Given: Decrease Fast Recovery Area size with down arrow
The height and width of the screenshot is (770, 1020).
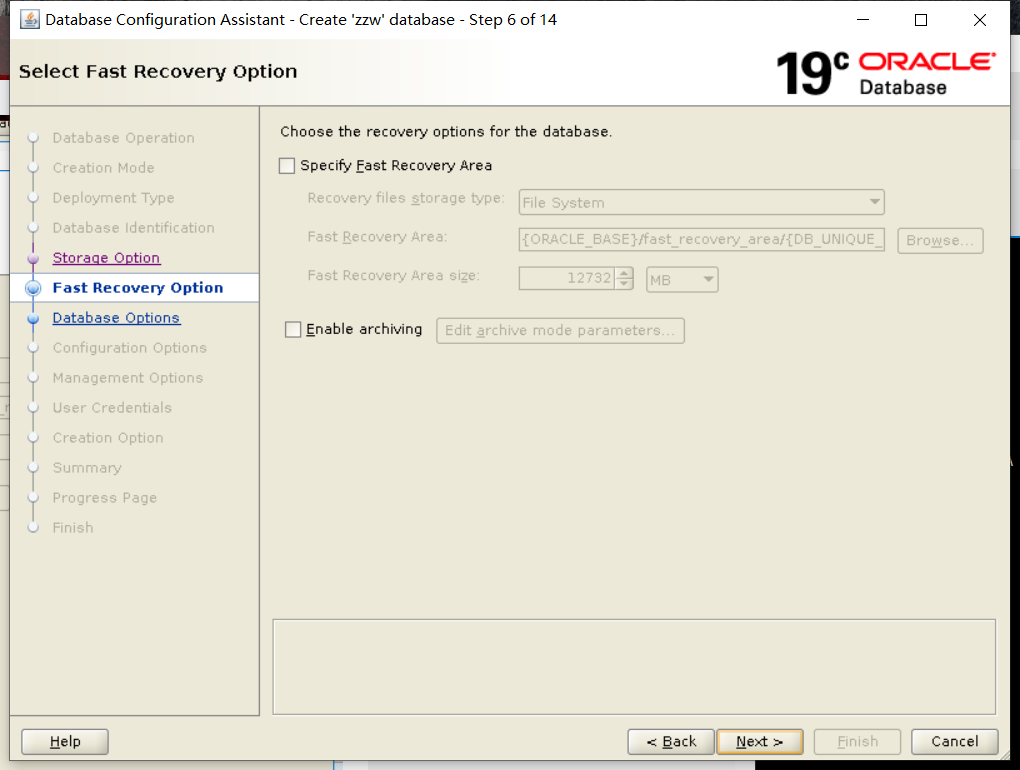Looking at the screenshot, I should coord(624,284).
